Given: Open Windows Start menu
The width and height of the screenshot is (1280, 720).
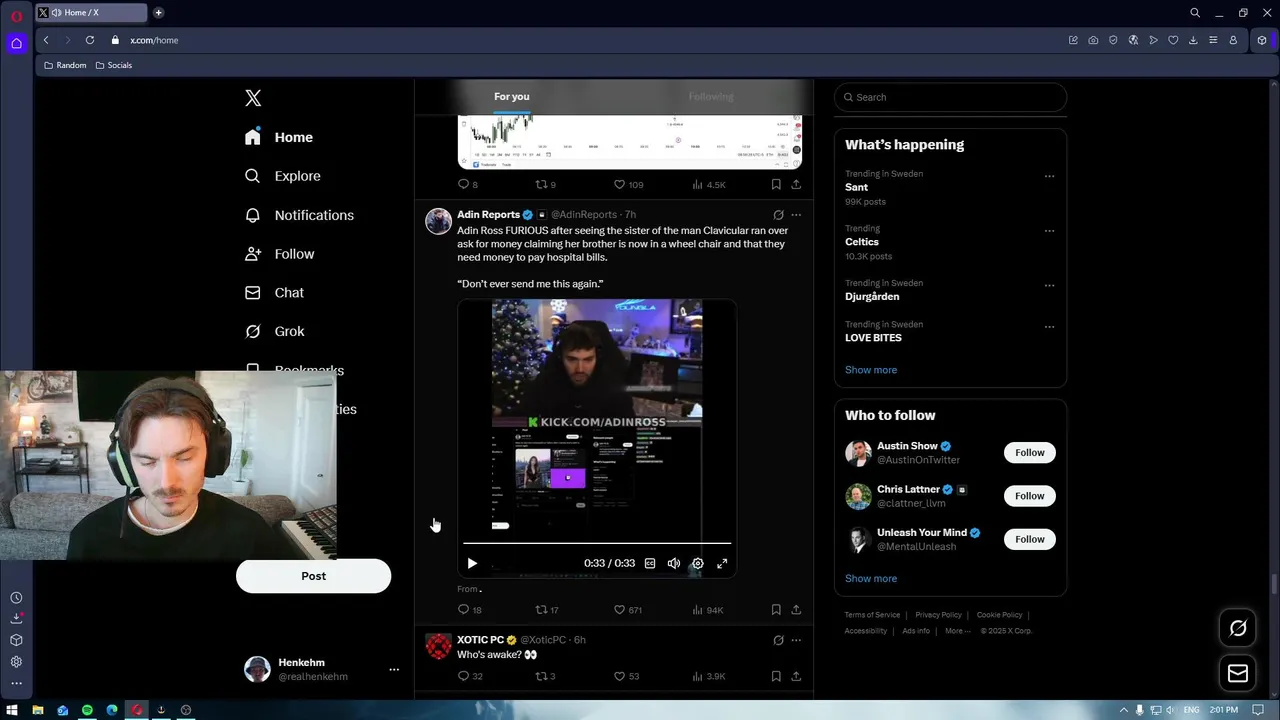Looking at the screenshot, I should (13, 710).
